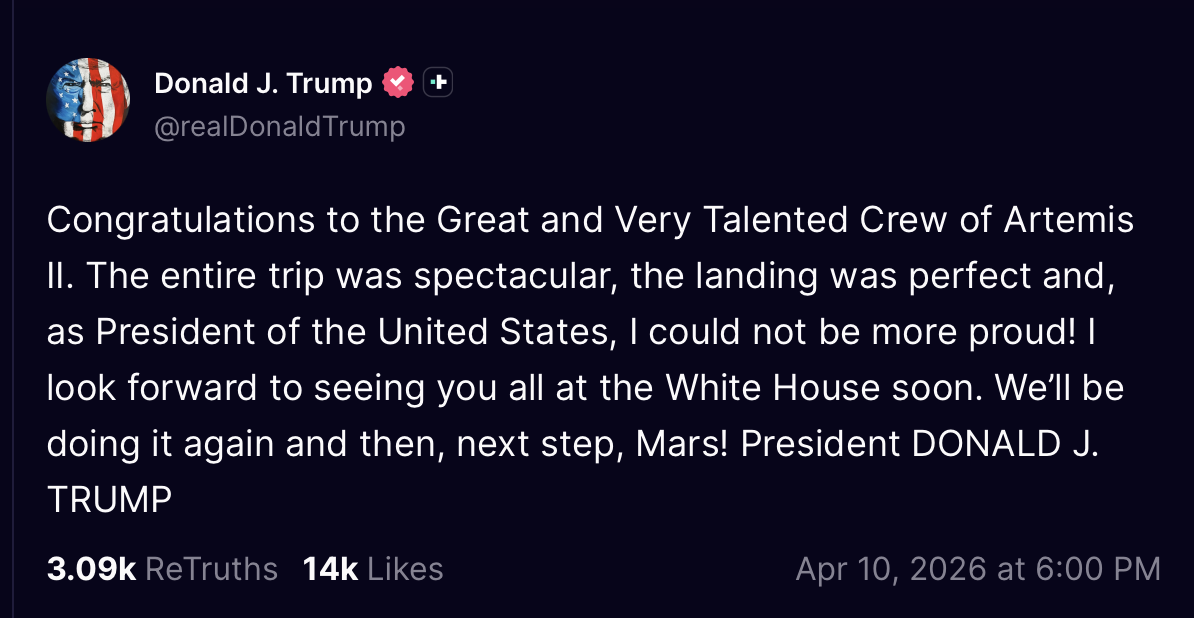
Task: Click the red verified checkmark badge
Action: (x=398, y=83)
